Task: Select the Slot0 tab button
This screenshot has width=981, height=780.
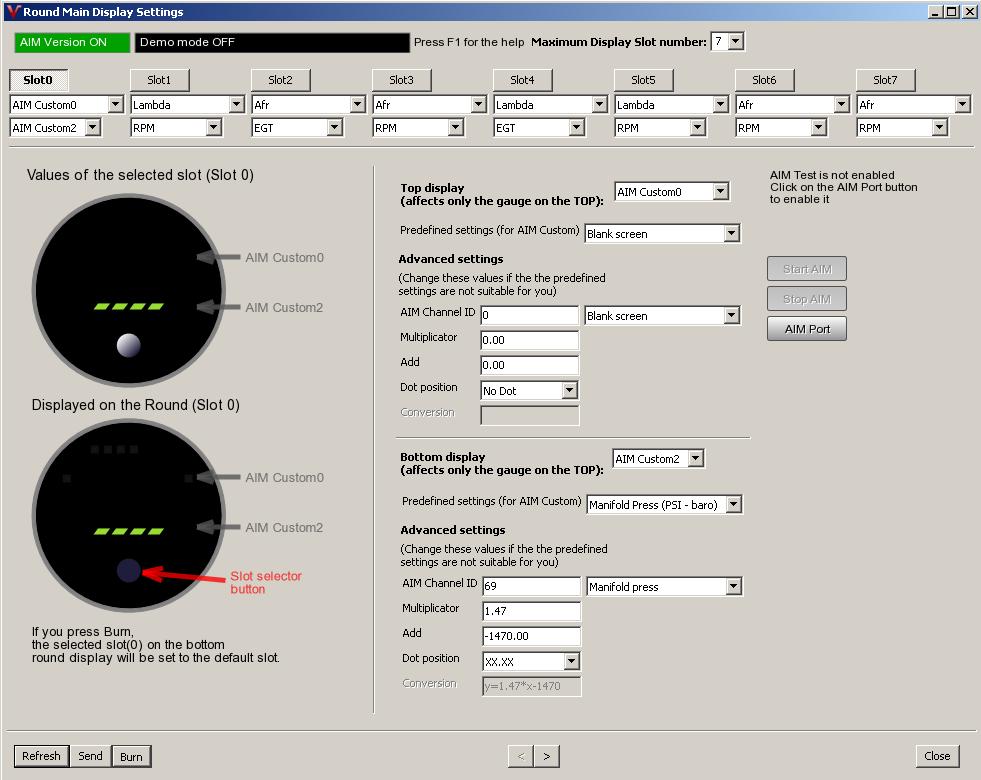Action: coord(38,80)
